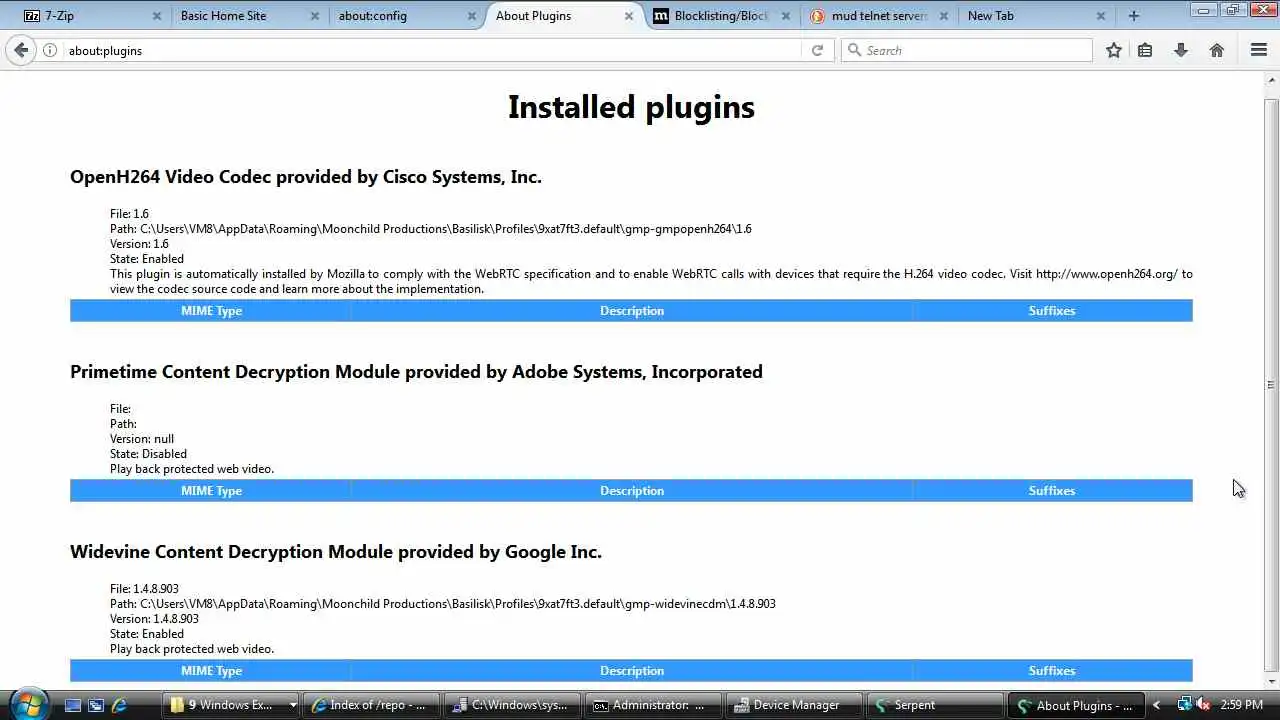Switch to Device Manager taskbar window
1280x720 pixels.
[x=795, y=705]
